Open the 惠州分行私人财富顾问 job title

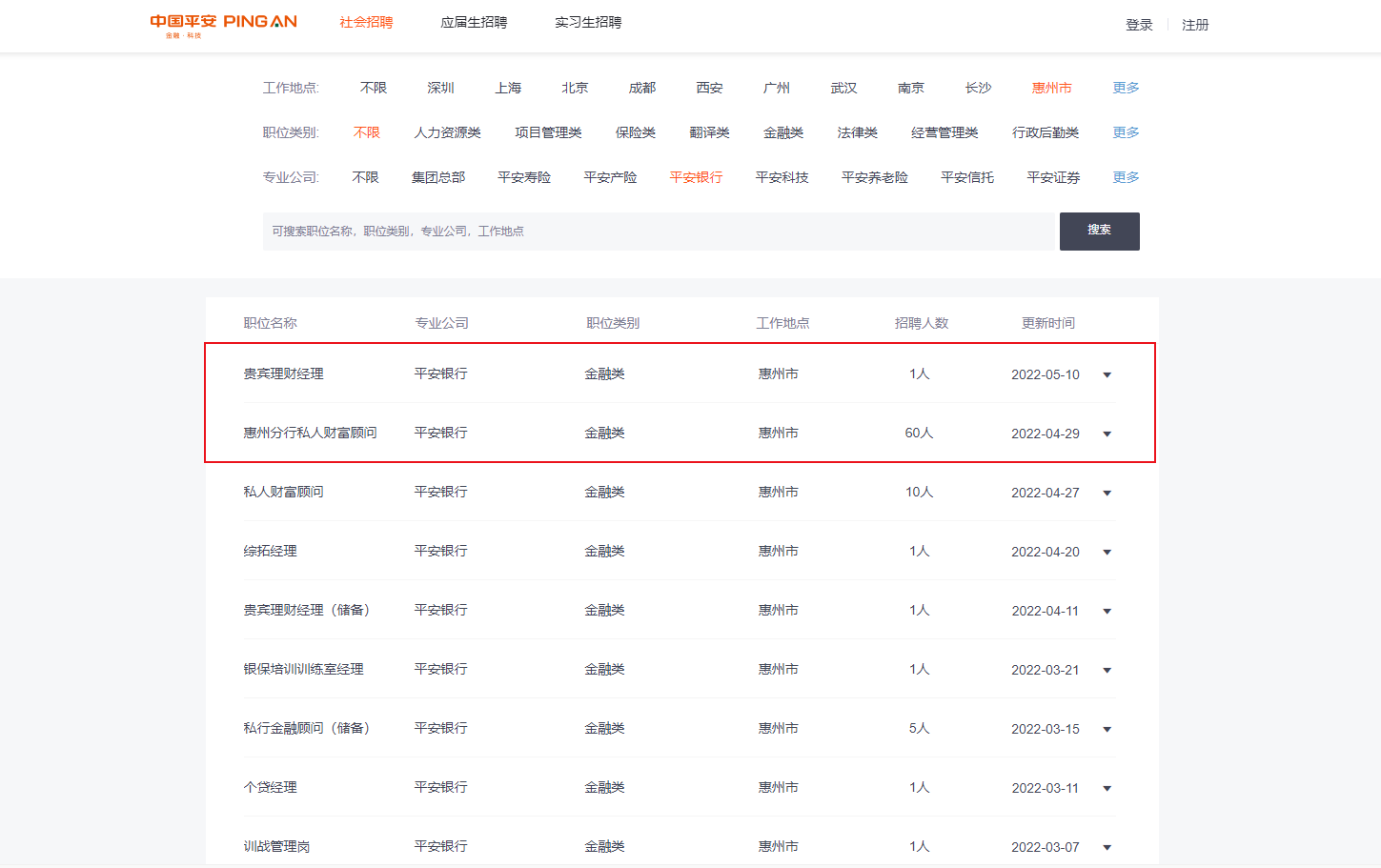pos(310,433)
